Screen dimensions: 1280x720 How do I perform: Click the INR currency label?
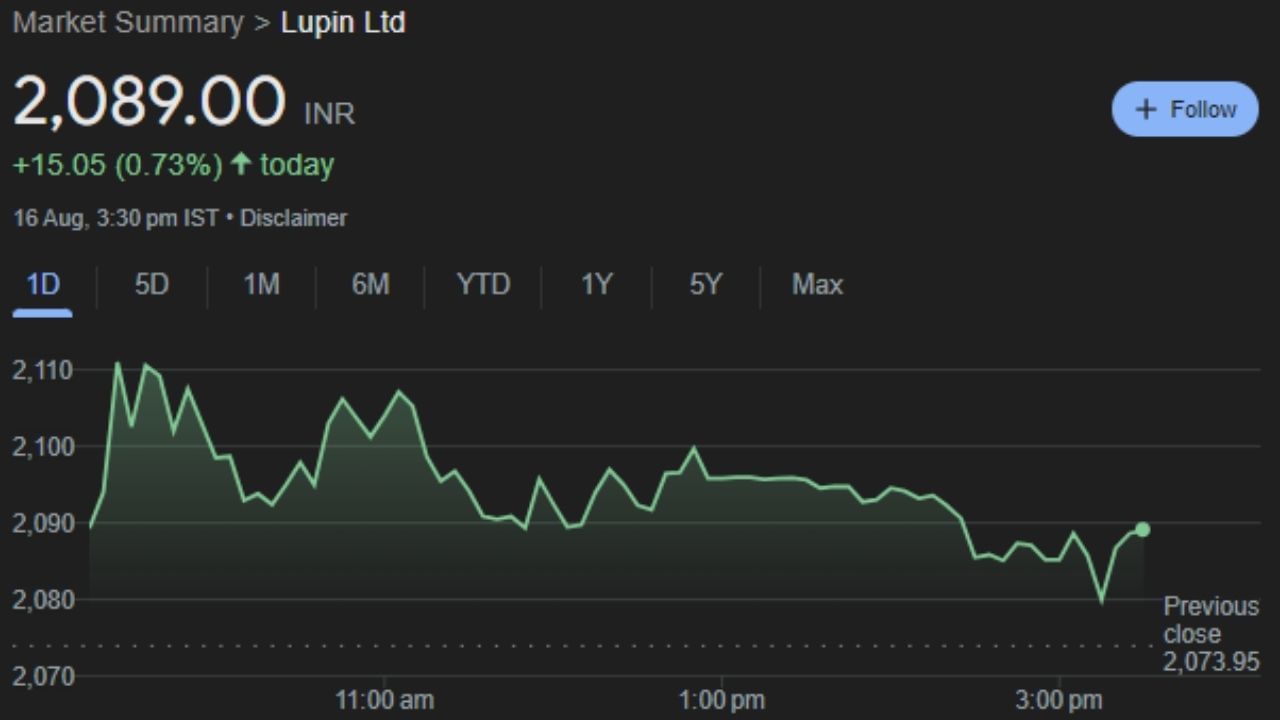[x=329, y=114]
